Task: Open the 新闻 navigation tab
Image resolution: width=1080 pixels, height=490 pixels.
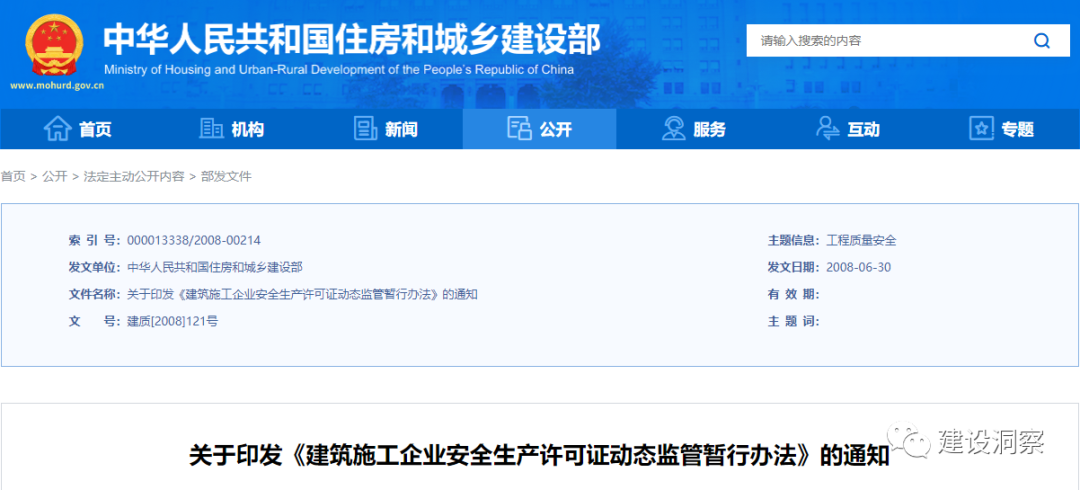Action: point(386,129)
